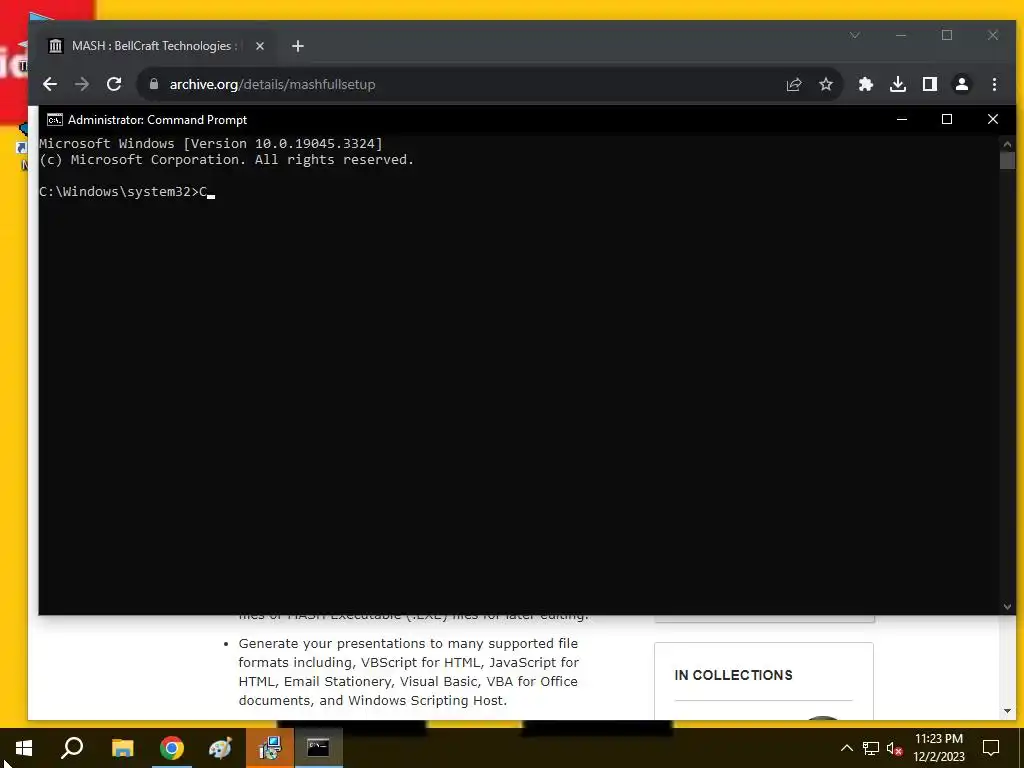Open the highlighted installer taskbar item
Screen dimensions: 1024x768
point(270,748)
